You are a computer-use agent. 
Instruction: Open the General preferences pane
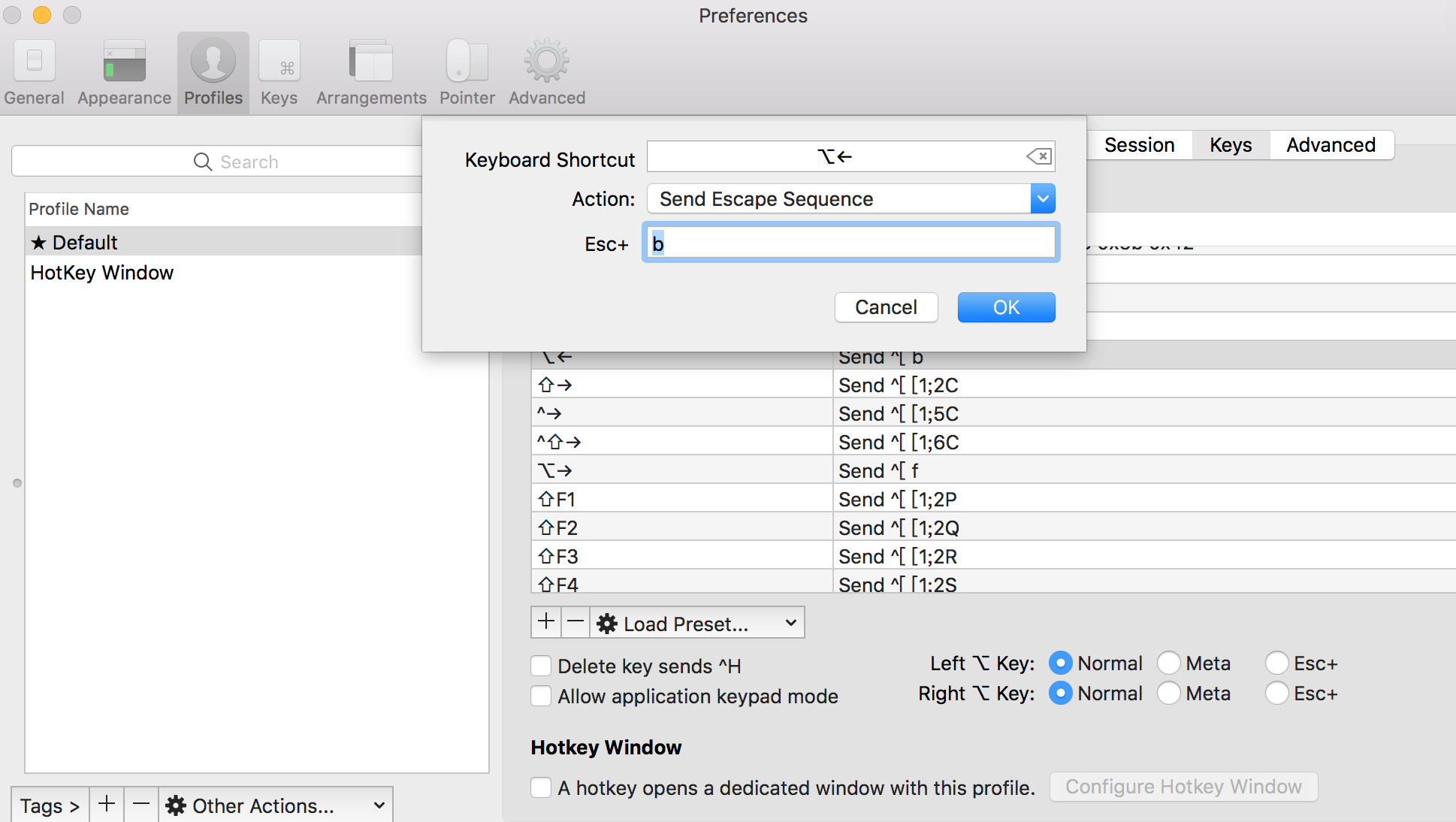(34, 73)
